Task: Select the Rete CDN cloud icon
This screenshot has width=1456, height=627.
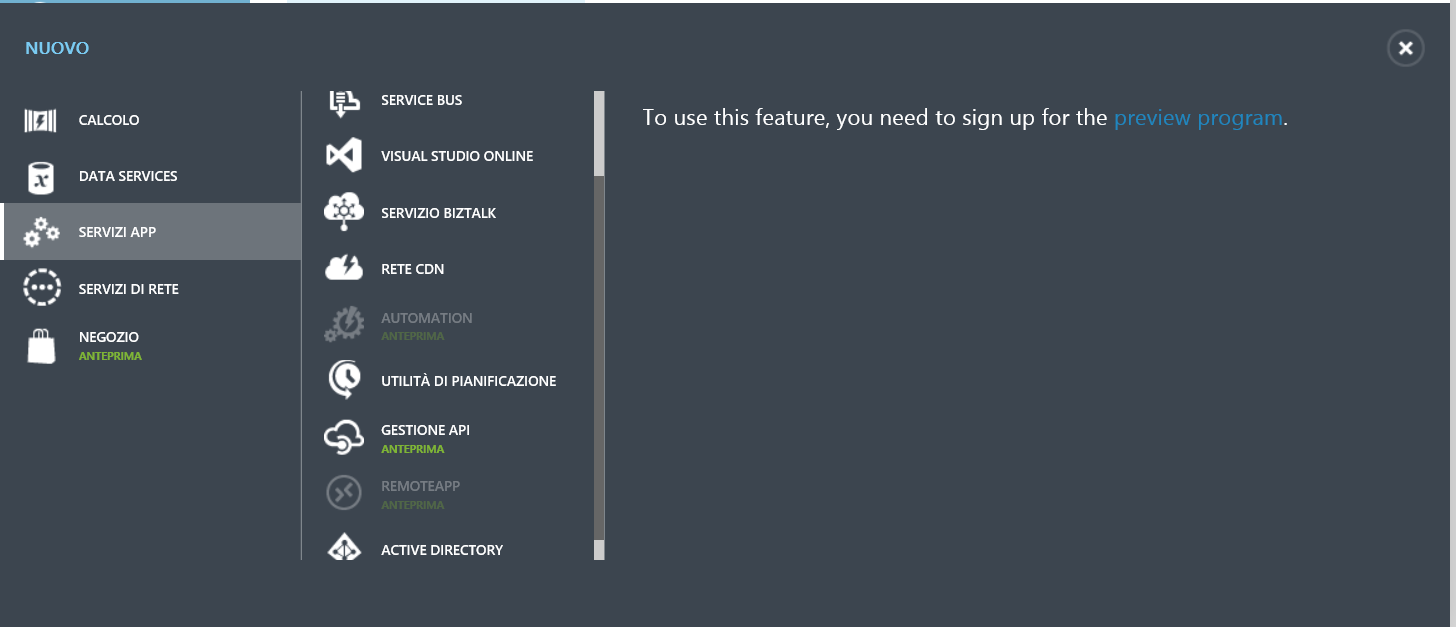Action: coord(344,268)
